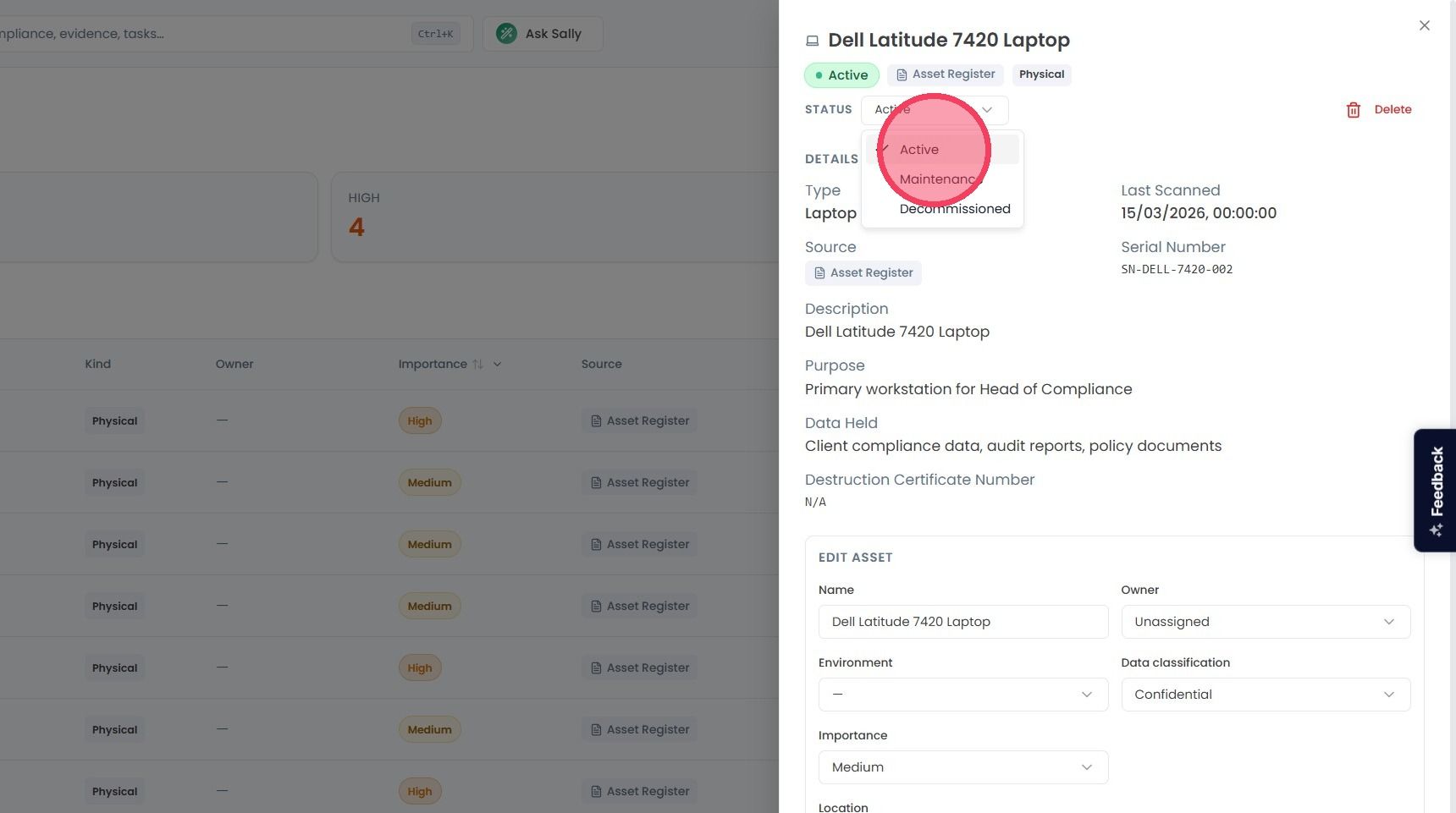Click the serial number SN-DELL-7420-002
The image size is (1456, 813).
pos(1177,270)
